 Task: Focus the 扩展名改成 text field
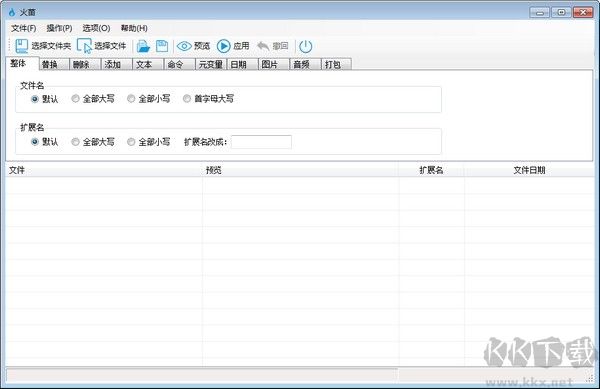coord(261,142)
